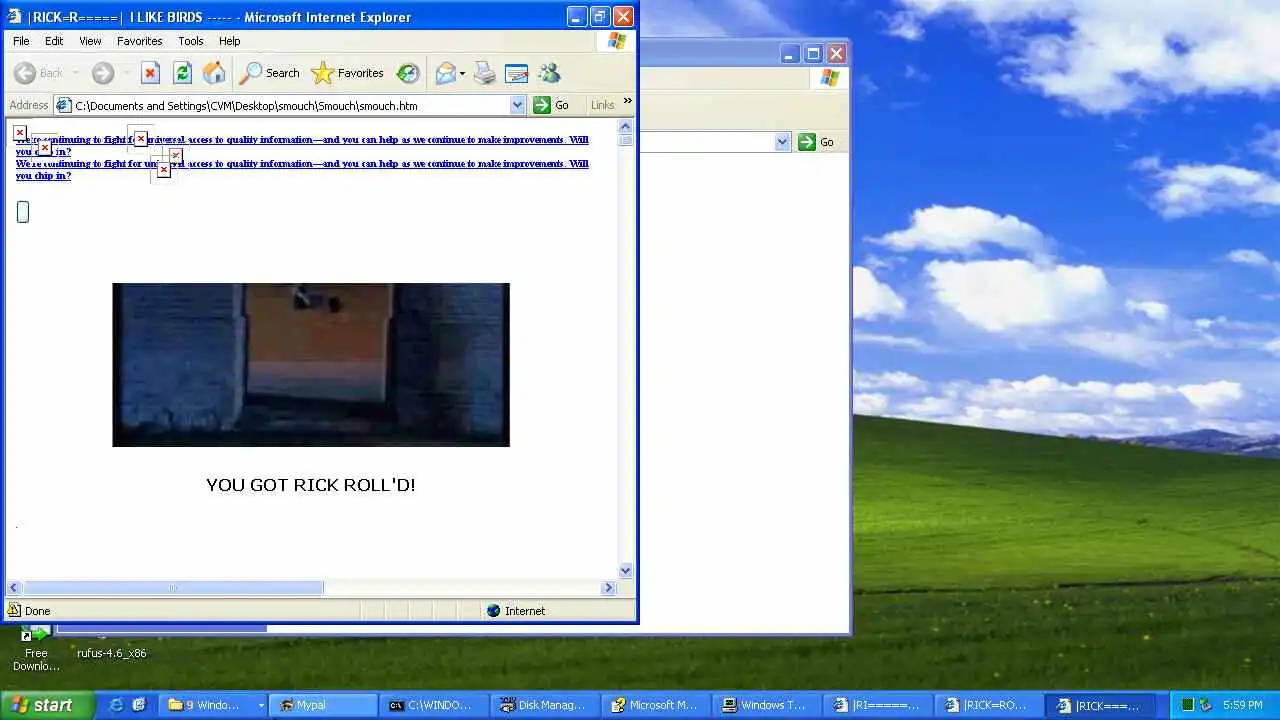Click the Rick Roll video image
Viewport: 1280px width, 720px height.
pos(311,365)
